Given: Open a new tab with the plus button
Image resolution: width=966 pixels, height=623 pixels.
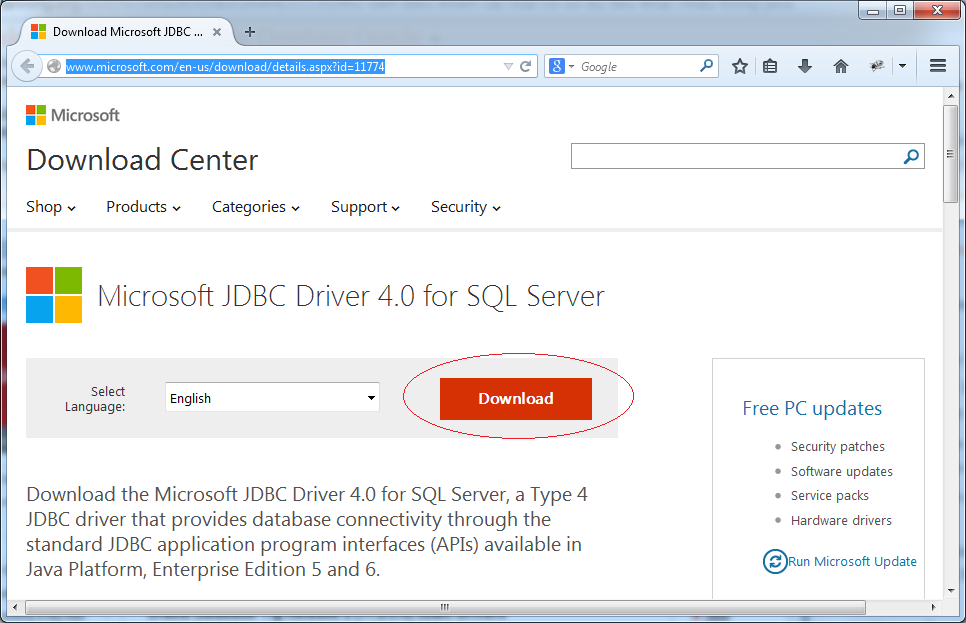Looking at the screenshot, I should click(250, 32).
